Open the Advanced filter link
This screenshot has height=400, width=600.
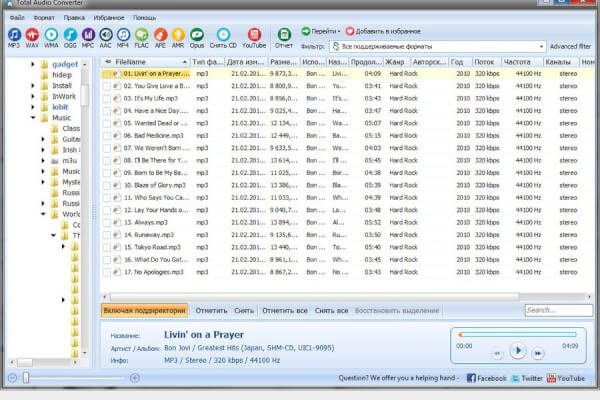click(x=571, y=47)
